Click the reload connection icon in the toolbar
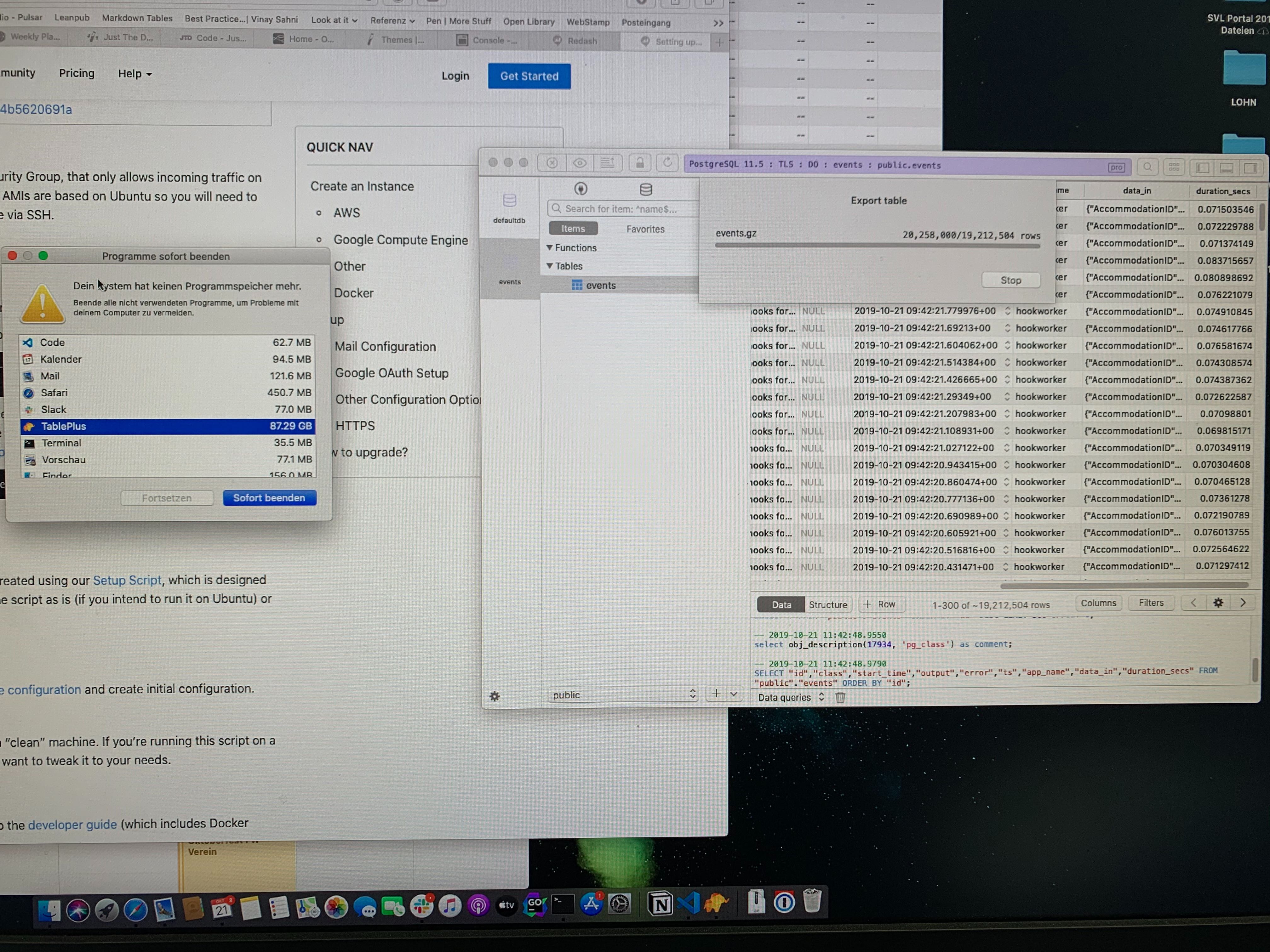Viewport: 1270px width, 952px height. pyautogui.click(x=667, y=163)
